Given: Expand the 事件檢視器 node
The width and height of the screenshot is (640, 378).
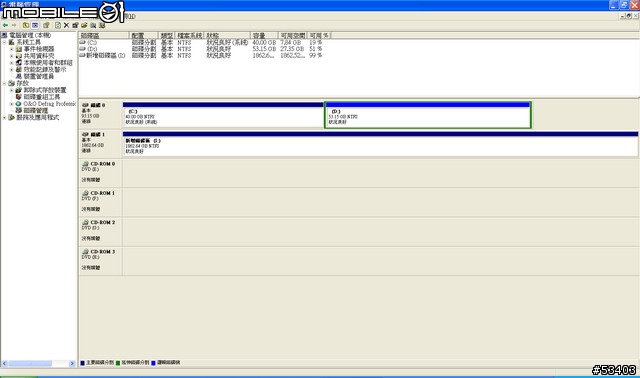Looking at the screenshot, I should (x=11, y=49).
